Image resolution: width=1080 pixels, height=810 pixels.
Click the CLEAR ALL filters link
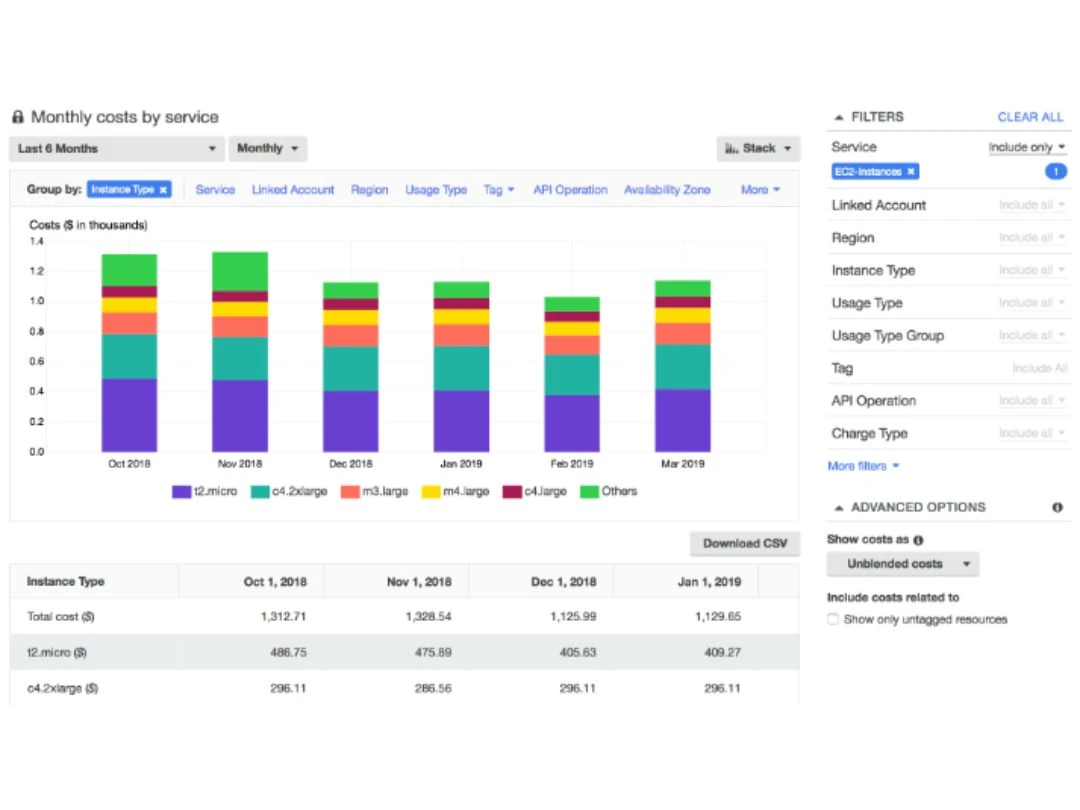[1030, 118]
